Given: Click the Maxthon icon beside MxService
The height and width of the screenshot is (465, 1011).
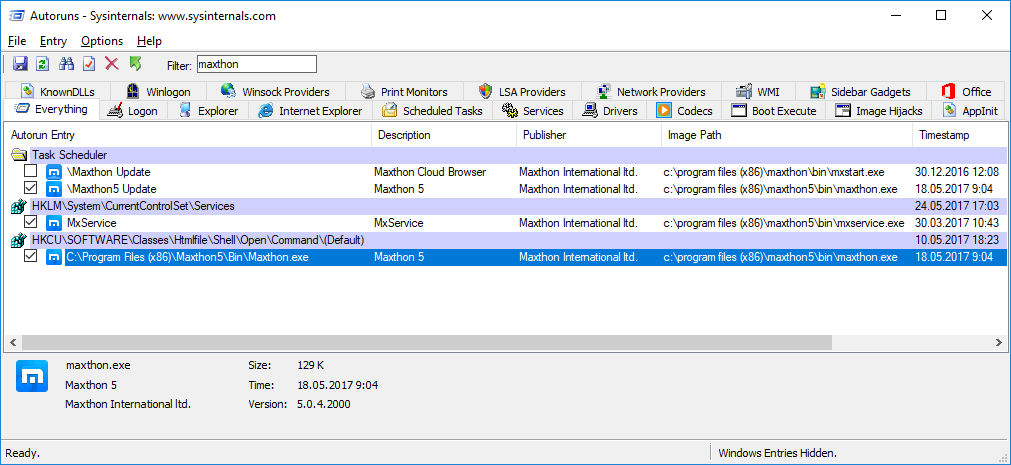Looking at the screenshot, I should pyautogui.click(x=54, y=223).
